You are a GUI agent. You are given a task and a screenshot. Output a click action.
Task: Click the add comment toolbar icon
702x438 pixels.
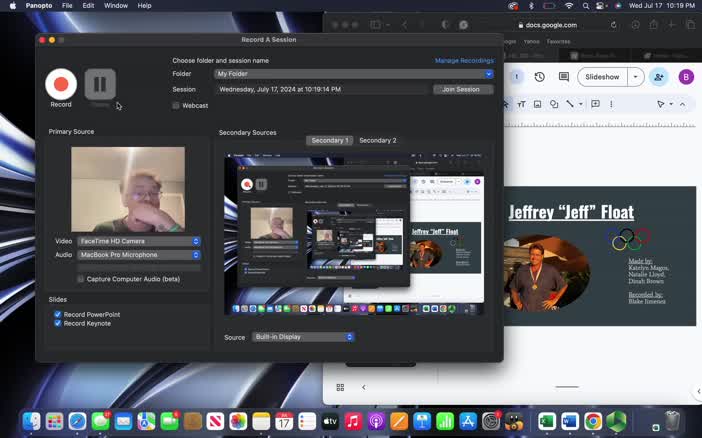click(x=595, y=104)
